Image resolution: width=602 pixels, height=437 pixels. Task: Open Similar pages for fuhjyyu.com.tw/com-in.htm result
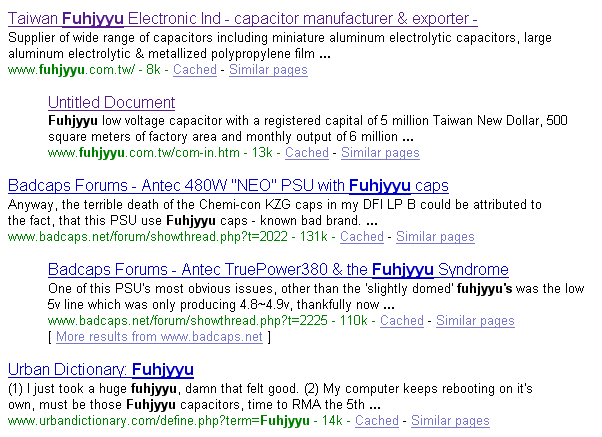point(380,152)
